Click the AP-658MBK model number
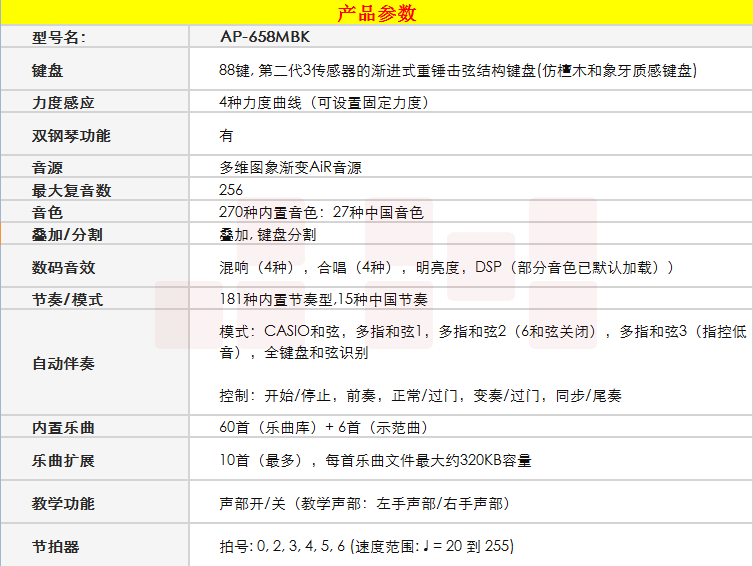Screen dimensions: 753x566 [262, 37]
